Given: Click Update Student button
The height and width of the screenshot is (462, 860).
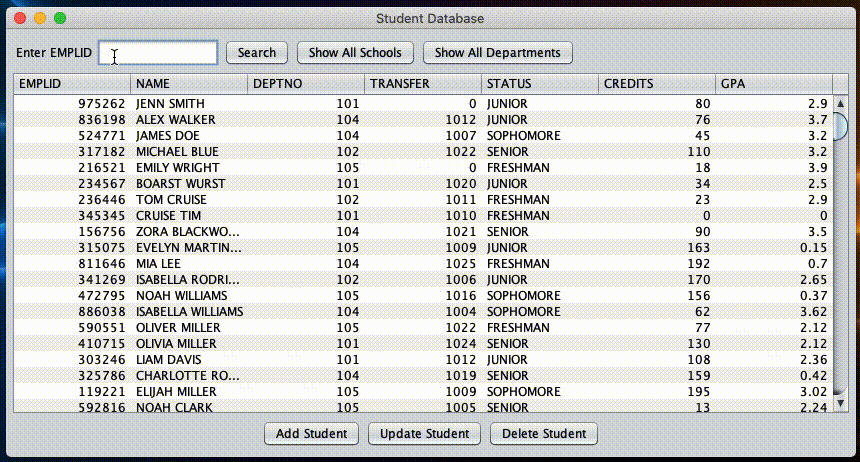Looking at the screenshot, I should (425, 433).
